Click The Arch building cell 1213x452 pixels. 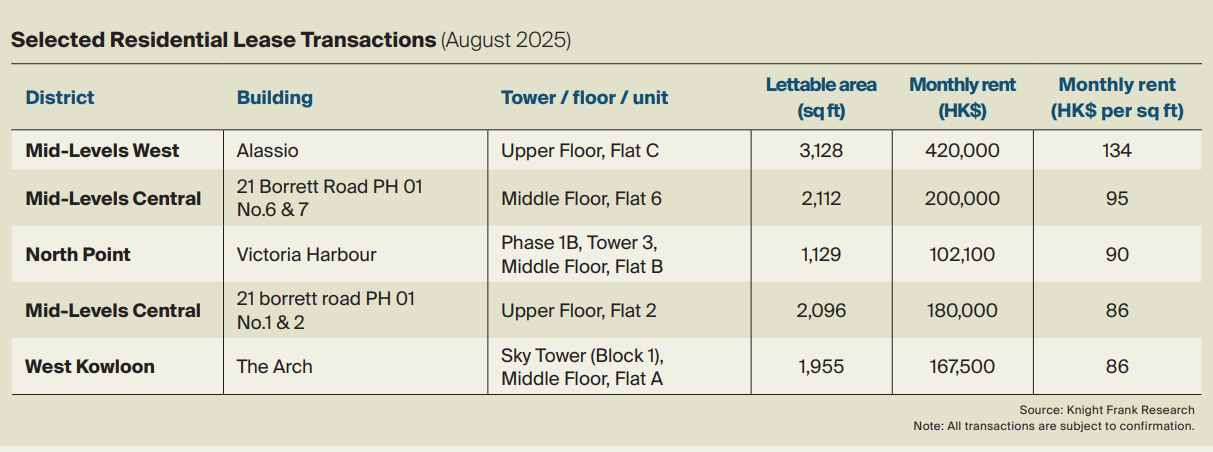click(x=275, y=366)
